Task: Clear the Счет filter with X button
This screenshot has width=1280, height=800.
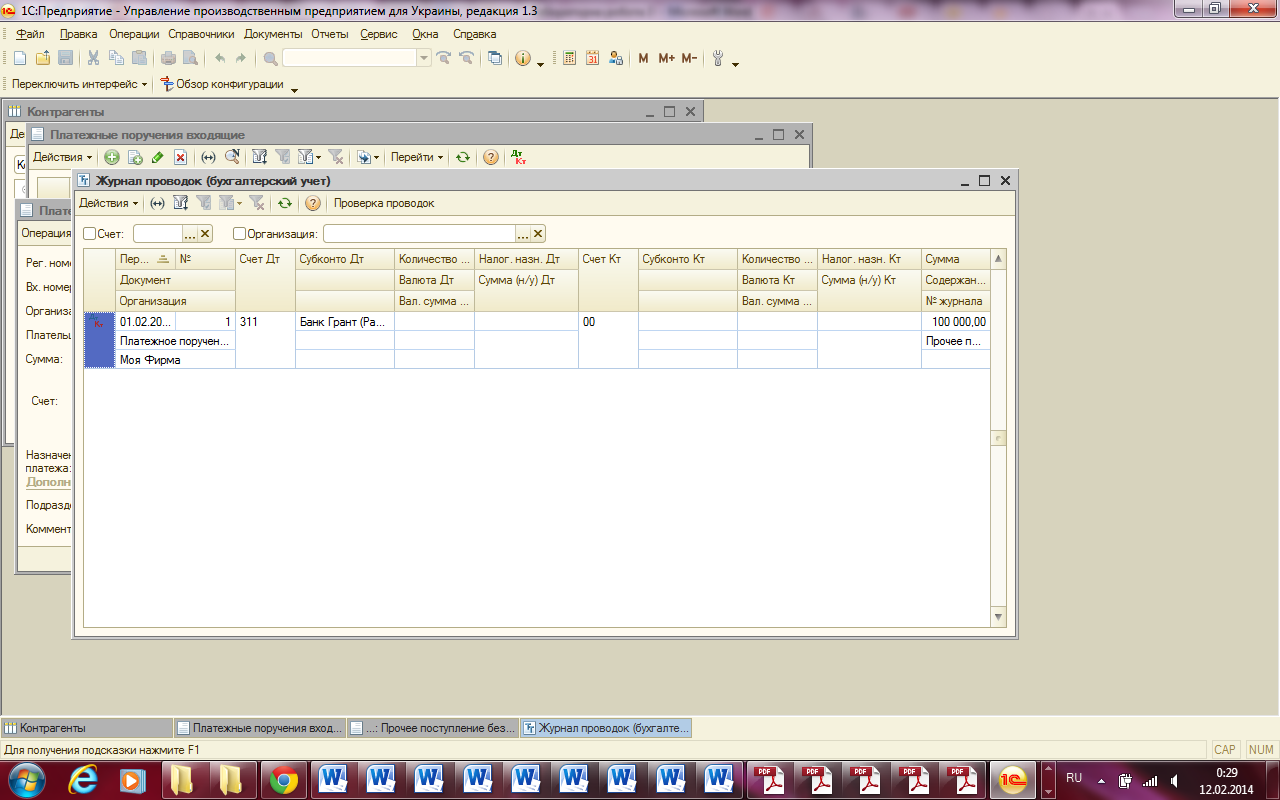Action: tap(205, 234)
